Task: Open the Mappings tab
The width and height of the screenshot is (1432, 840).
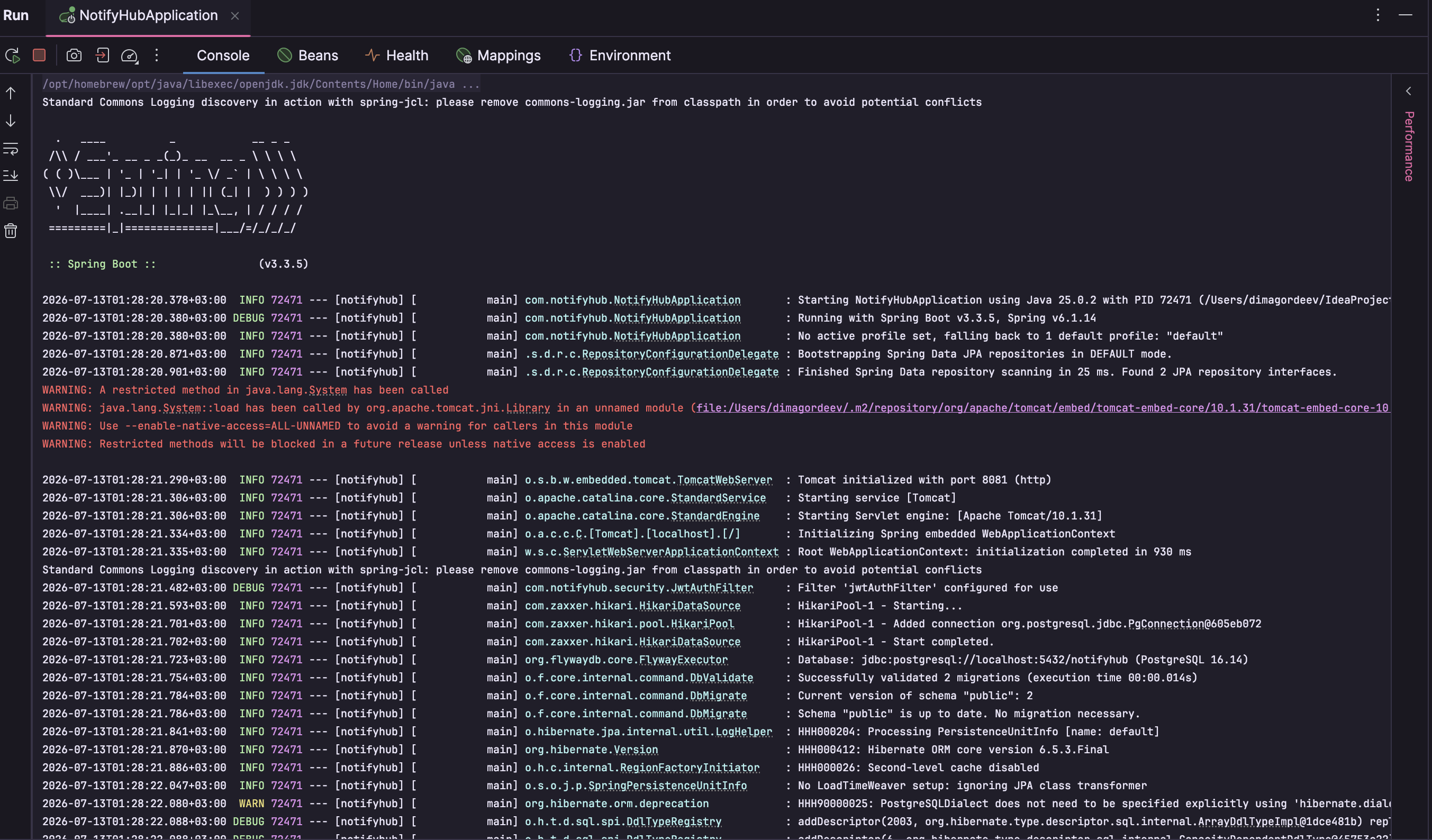Action: (x=499, y=56)
